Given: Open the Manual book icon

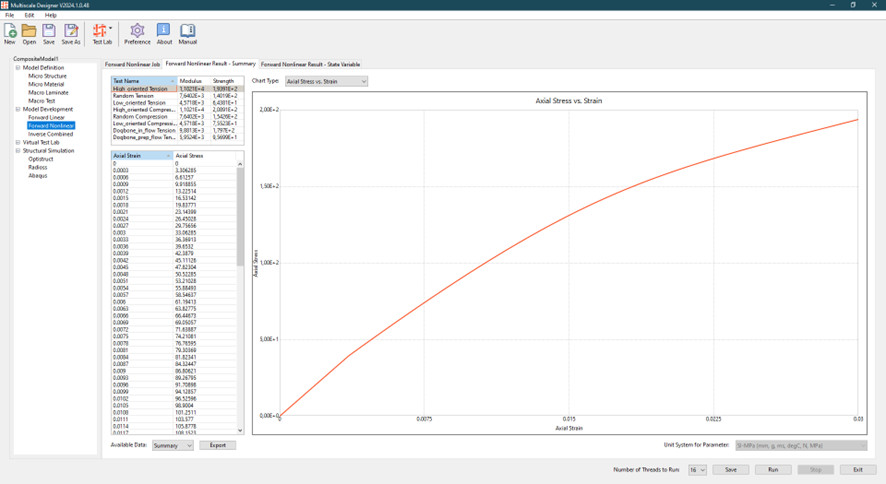Looking at the screenshot, I should [x=188, y=34].
